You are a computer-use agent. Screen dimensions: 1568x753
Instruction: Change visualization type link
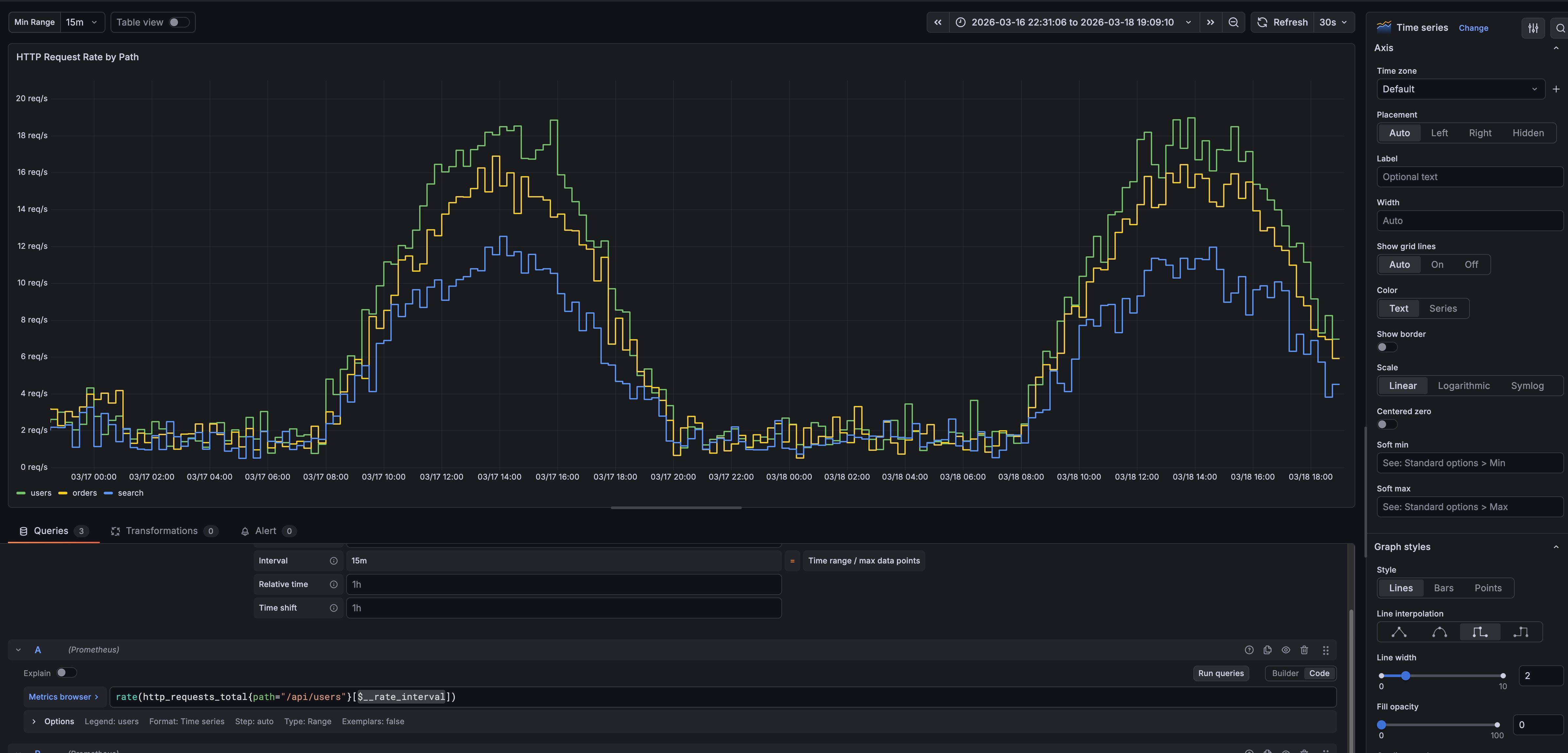click(x=1473, y=28)
